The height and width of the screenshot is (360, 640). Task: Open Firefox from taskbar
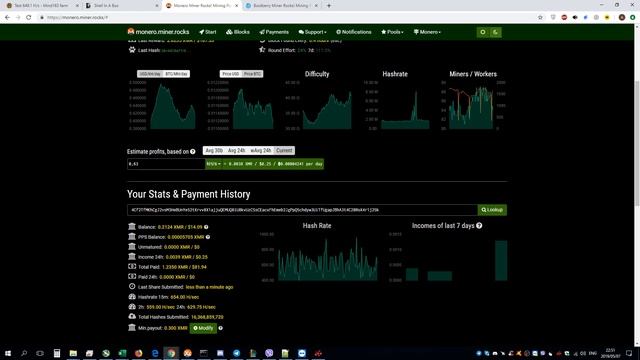(x=138, y=353)
